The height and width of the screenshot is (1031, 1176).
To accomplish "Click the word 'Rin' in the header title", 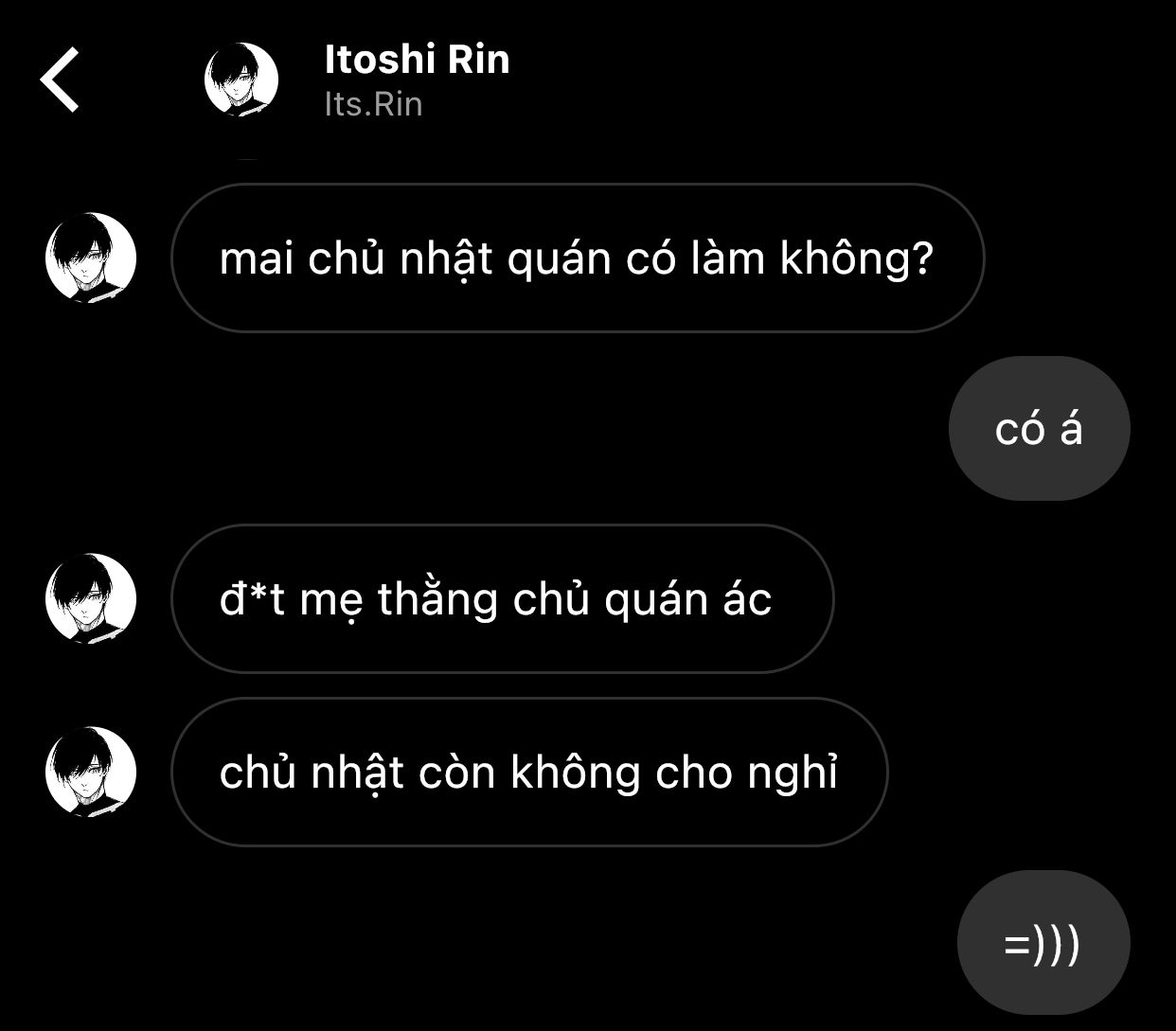I will [x=478, y=59].
